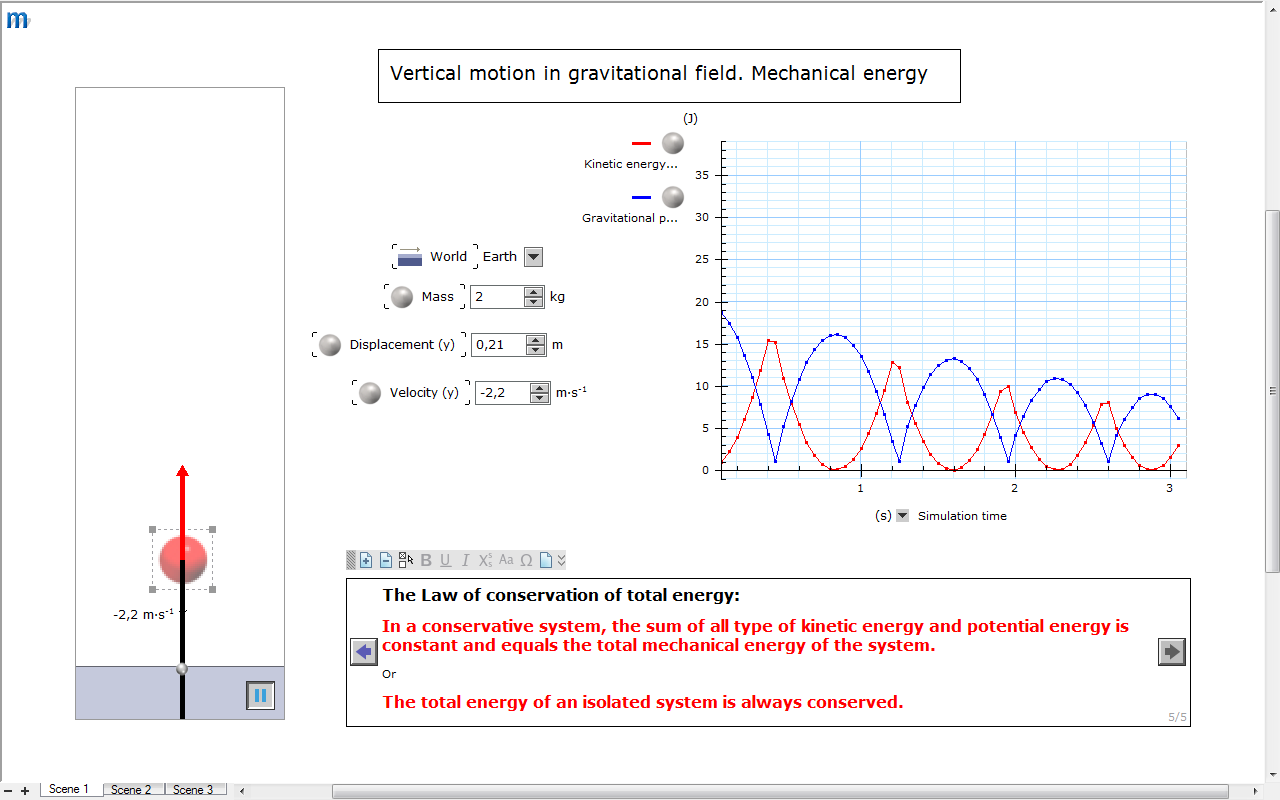This screenshot has height=800, width=1280.
Task: Switch to Scene 2 tab
Action: pyautogui.click(x=132, y=790)
